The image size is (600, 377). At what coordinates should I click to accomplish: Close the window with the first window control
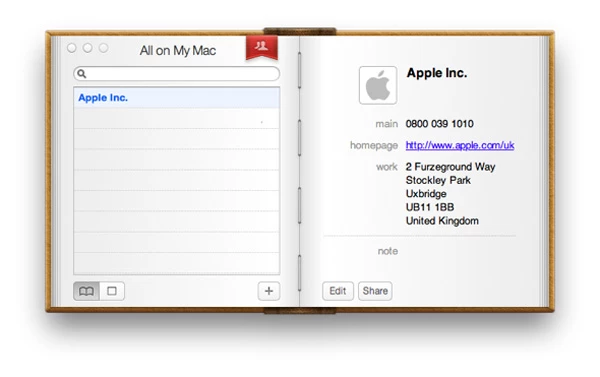click(72, 48)
